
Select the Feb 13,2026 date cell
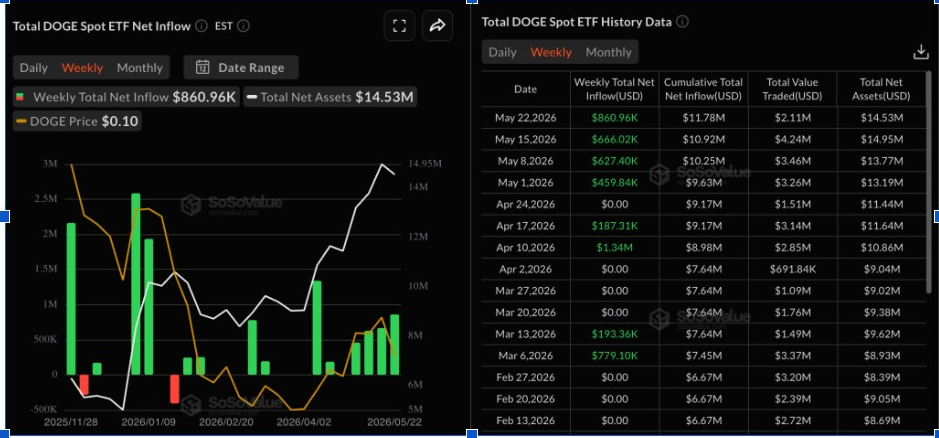[525, 420]
